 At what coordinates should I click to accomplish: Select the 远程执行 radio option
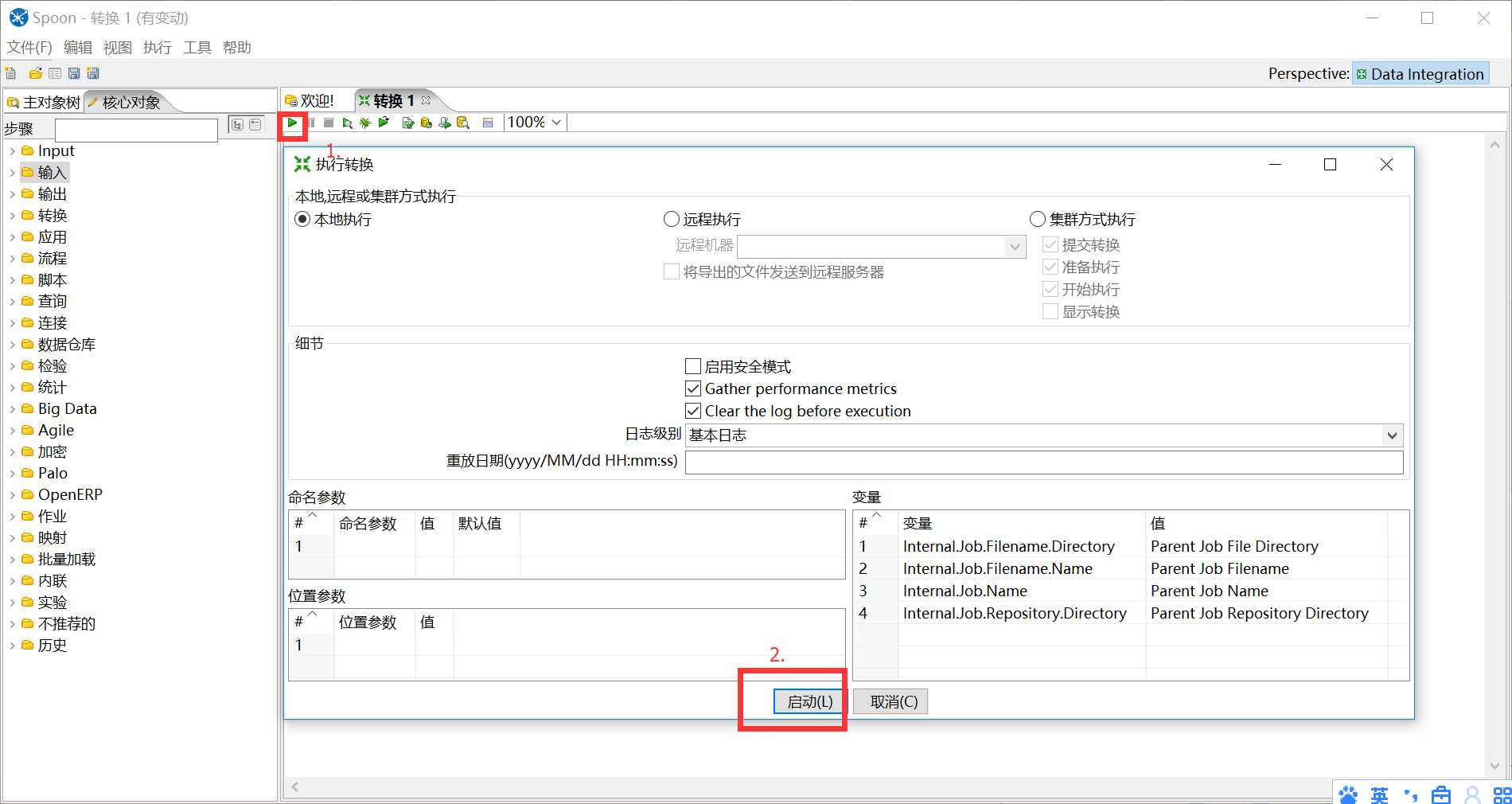(672, 219)
